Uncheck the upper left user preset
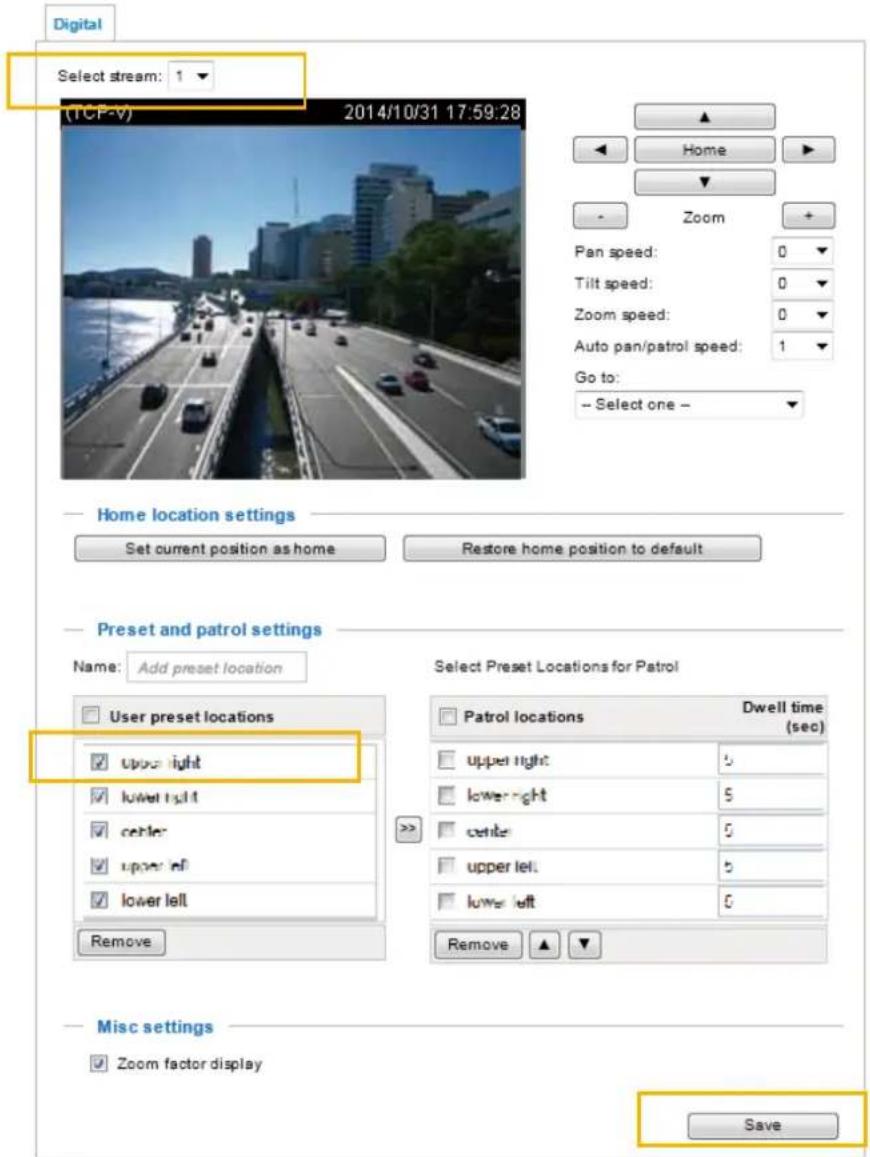Image resolution: width=870 pixels, height=1157 pixels. (x=99, y=865)
